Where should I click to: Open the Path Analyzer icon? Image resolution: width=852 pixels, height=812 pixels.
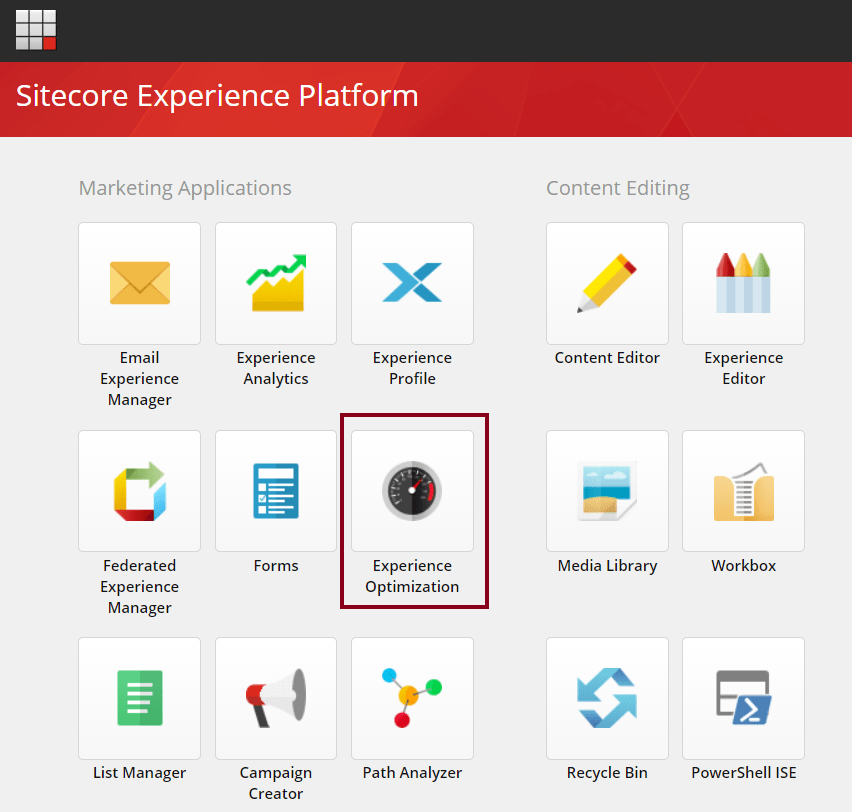(x=412, y=698)
